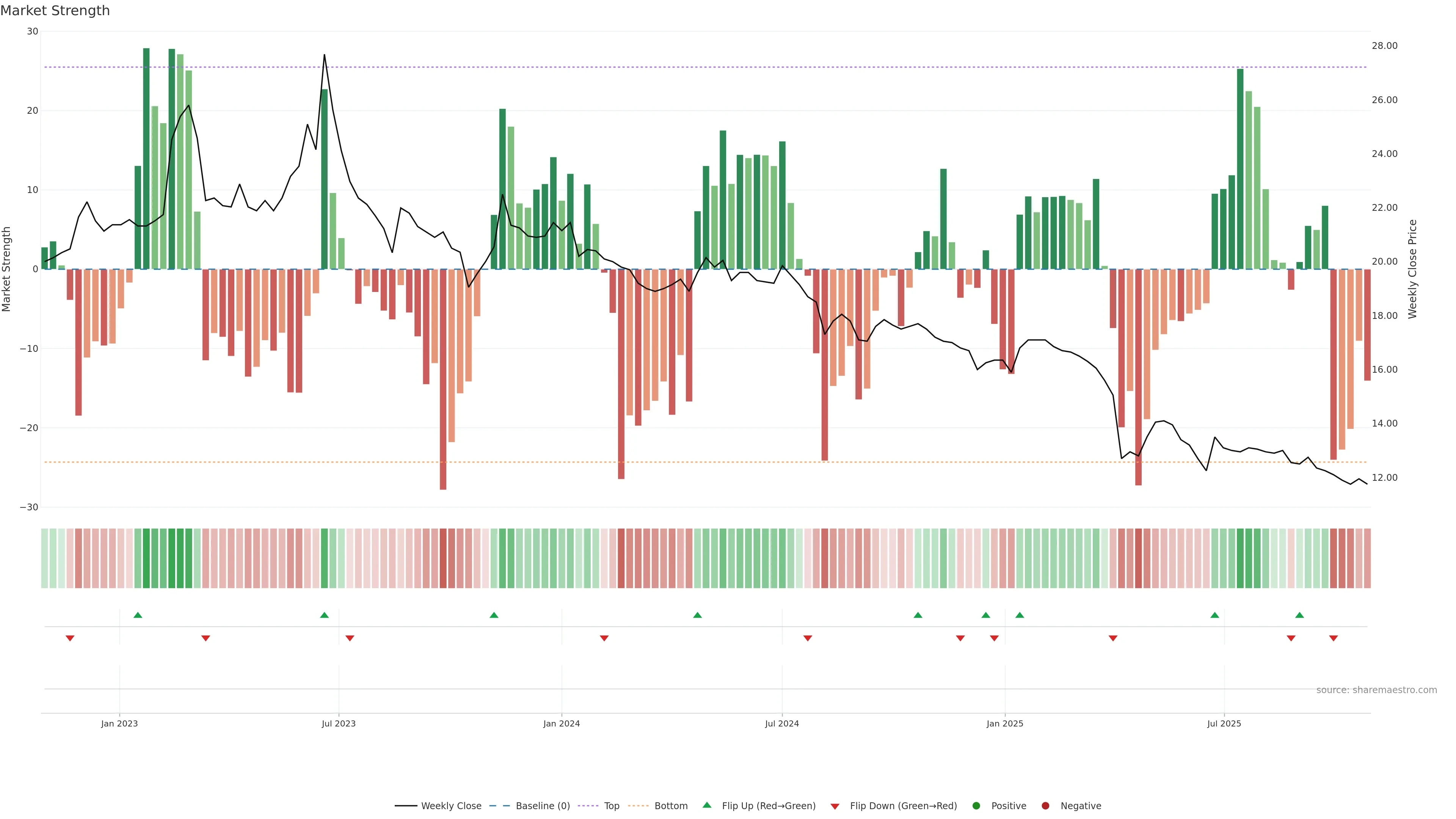
Task: Click the Flip Down red triangle legend icon
Action: 835,806
